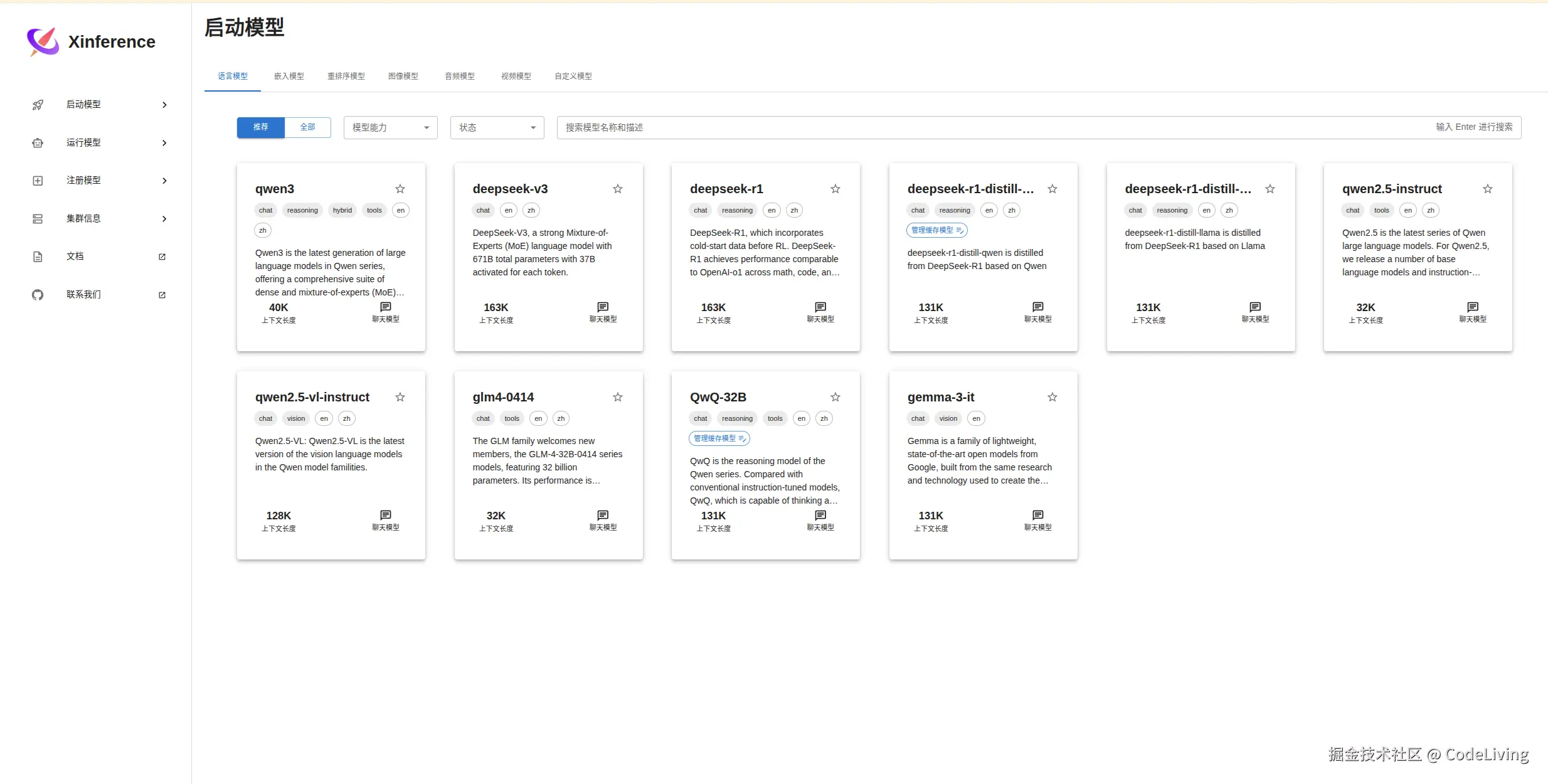Toggle favorite star on deepseek-r1 card

coord(835,189)
